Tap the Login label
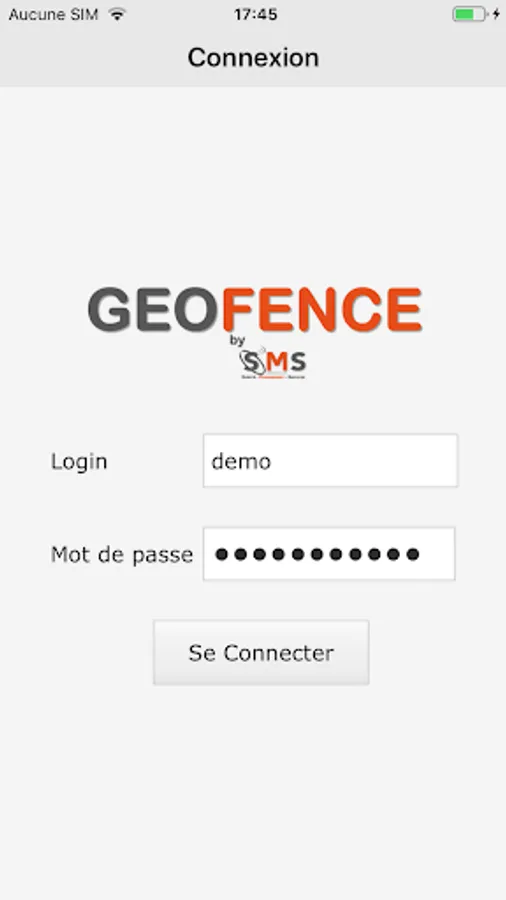Viewport: 506px width, 900px height. click(x=79, y=461)
